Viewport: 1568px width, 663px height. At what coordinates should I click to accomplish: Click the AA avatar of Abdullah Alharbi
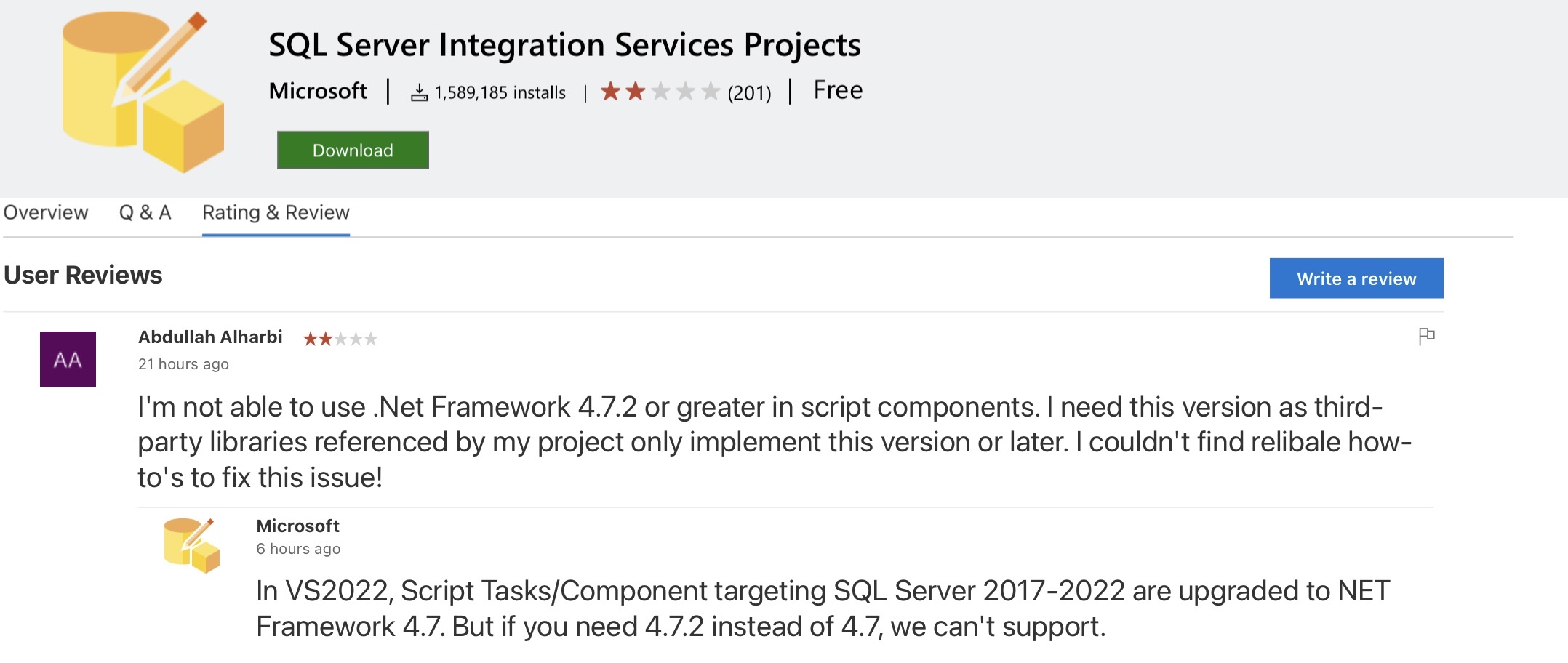tap(68, 358)
